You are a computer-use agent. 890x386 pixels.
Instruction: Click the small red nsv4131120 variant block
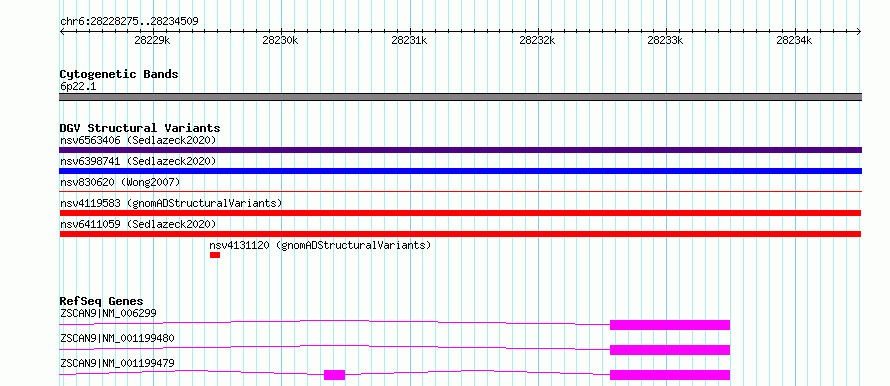pos(215,255)
